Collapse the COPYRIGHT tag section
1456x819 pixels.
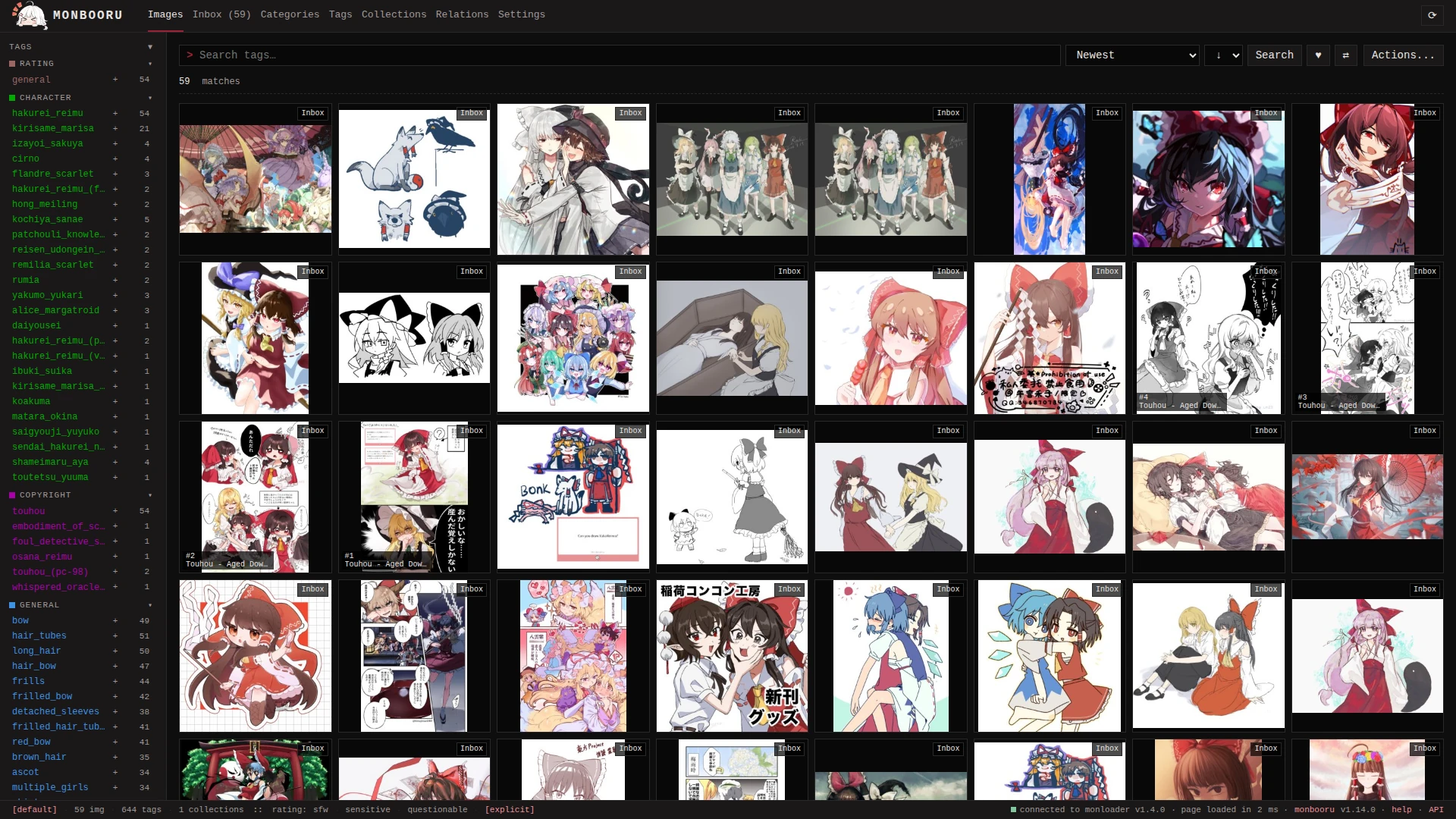pyautogui.click(x=150, y=495)
